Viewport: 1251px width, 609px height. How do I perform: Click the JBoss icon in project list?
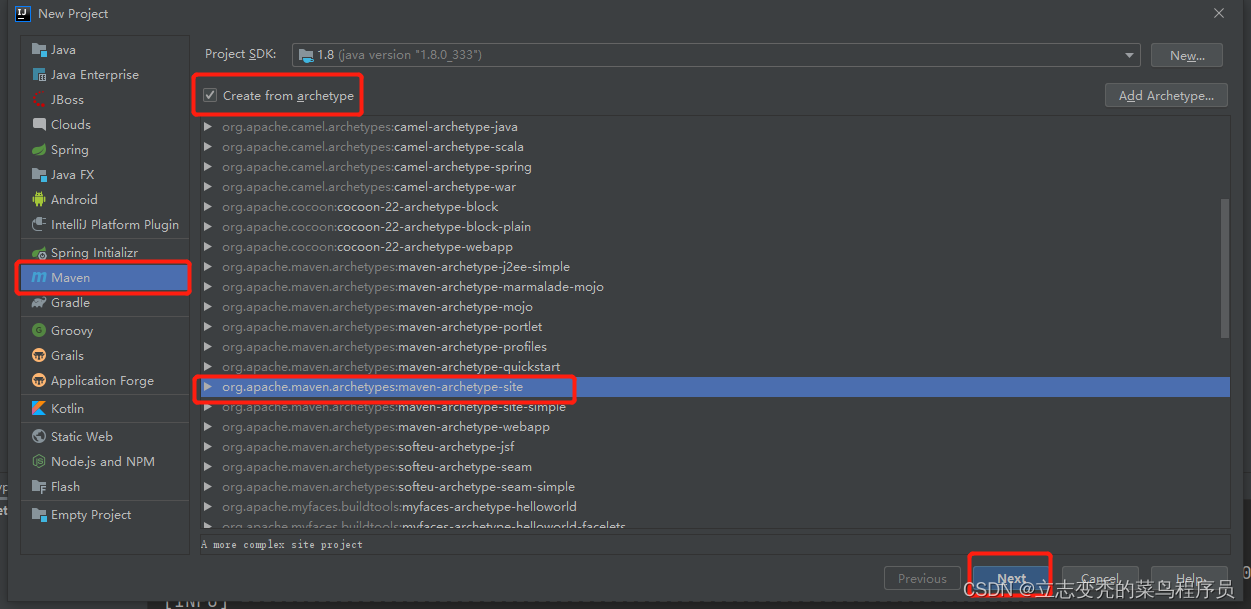click(x=39, y=100)
